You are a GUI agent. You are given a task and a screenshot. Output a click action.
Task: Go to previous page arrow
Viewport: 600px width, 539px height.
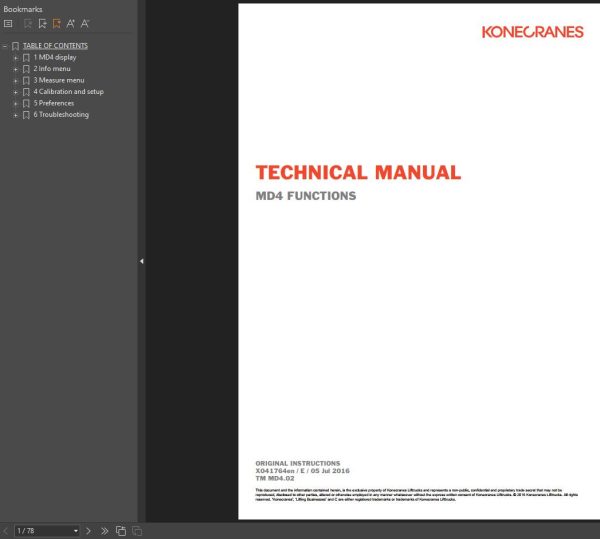click(x=5, y=531)
